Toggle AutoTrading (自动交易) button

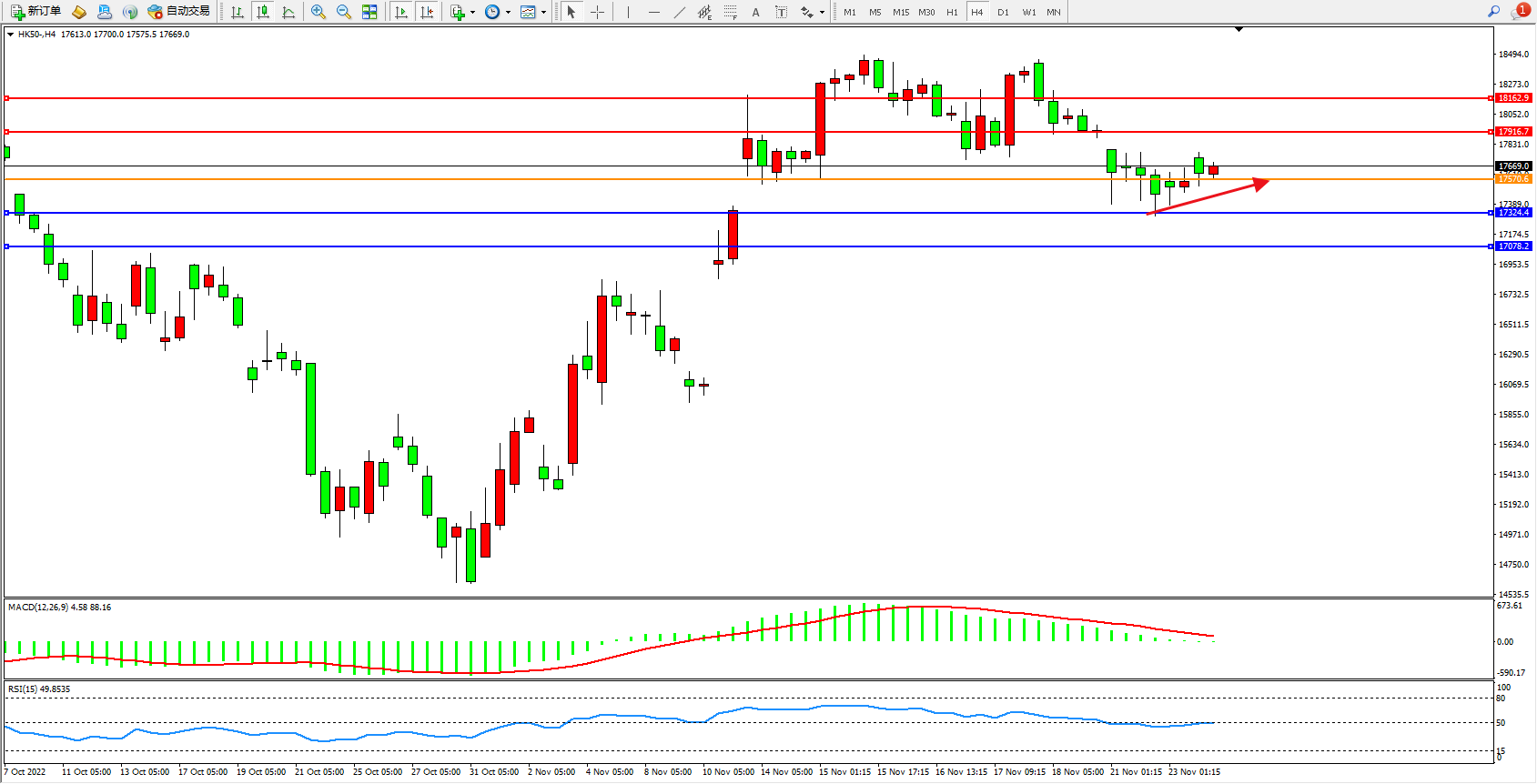pos(179,12)
